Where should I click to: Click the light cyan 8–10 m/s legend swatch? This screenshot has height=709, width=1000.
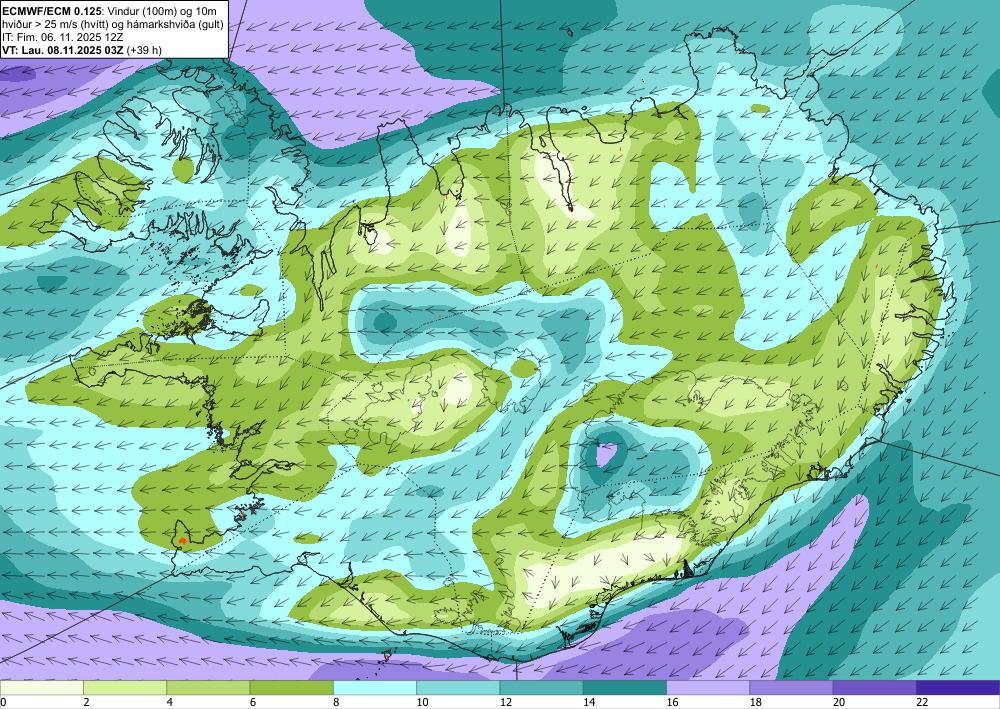(x=375, y=688)
